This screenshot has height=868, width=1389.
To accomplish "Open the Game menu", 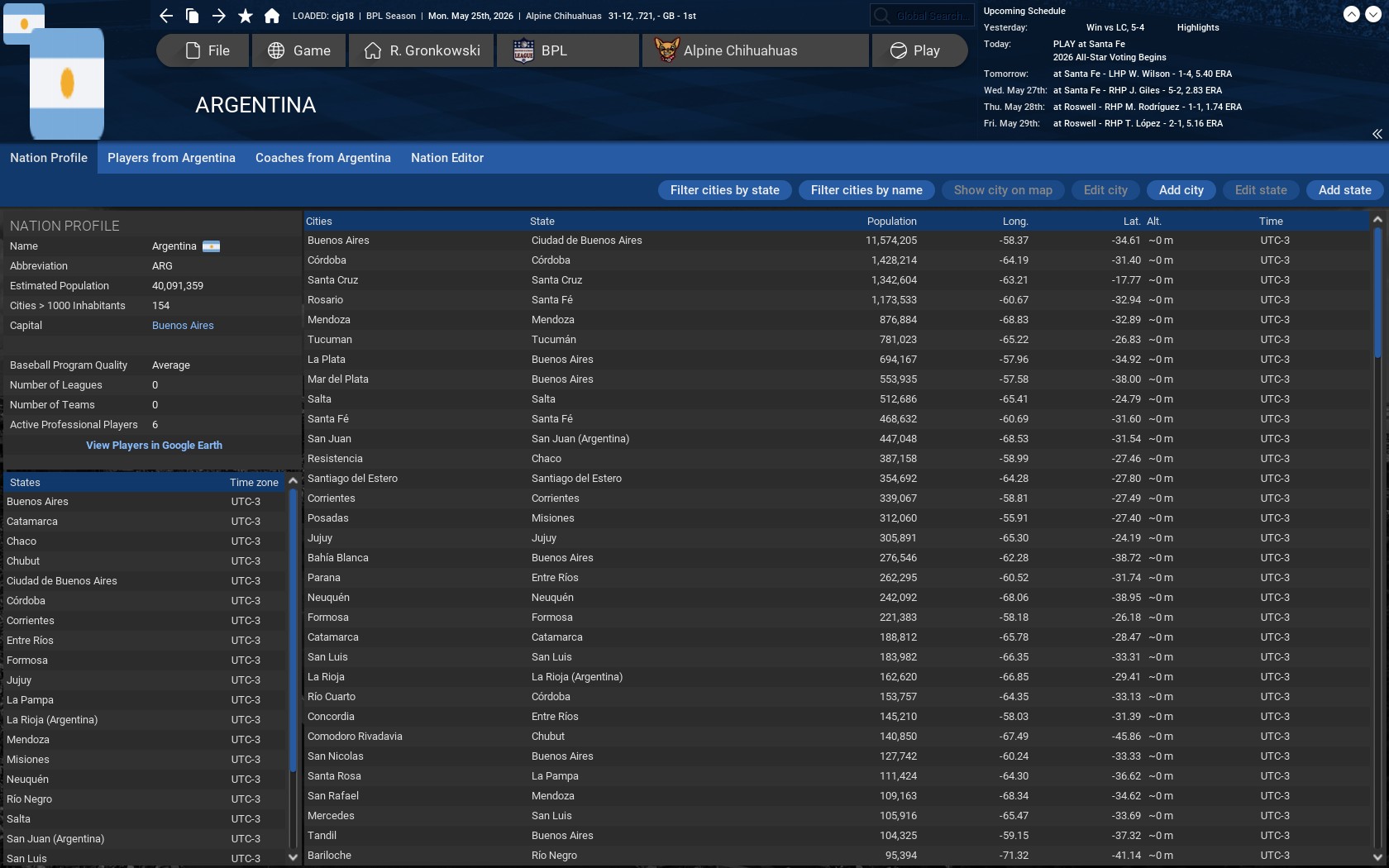I will (x=298, y=50).
